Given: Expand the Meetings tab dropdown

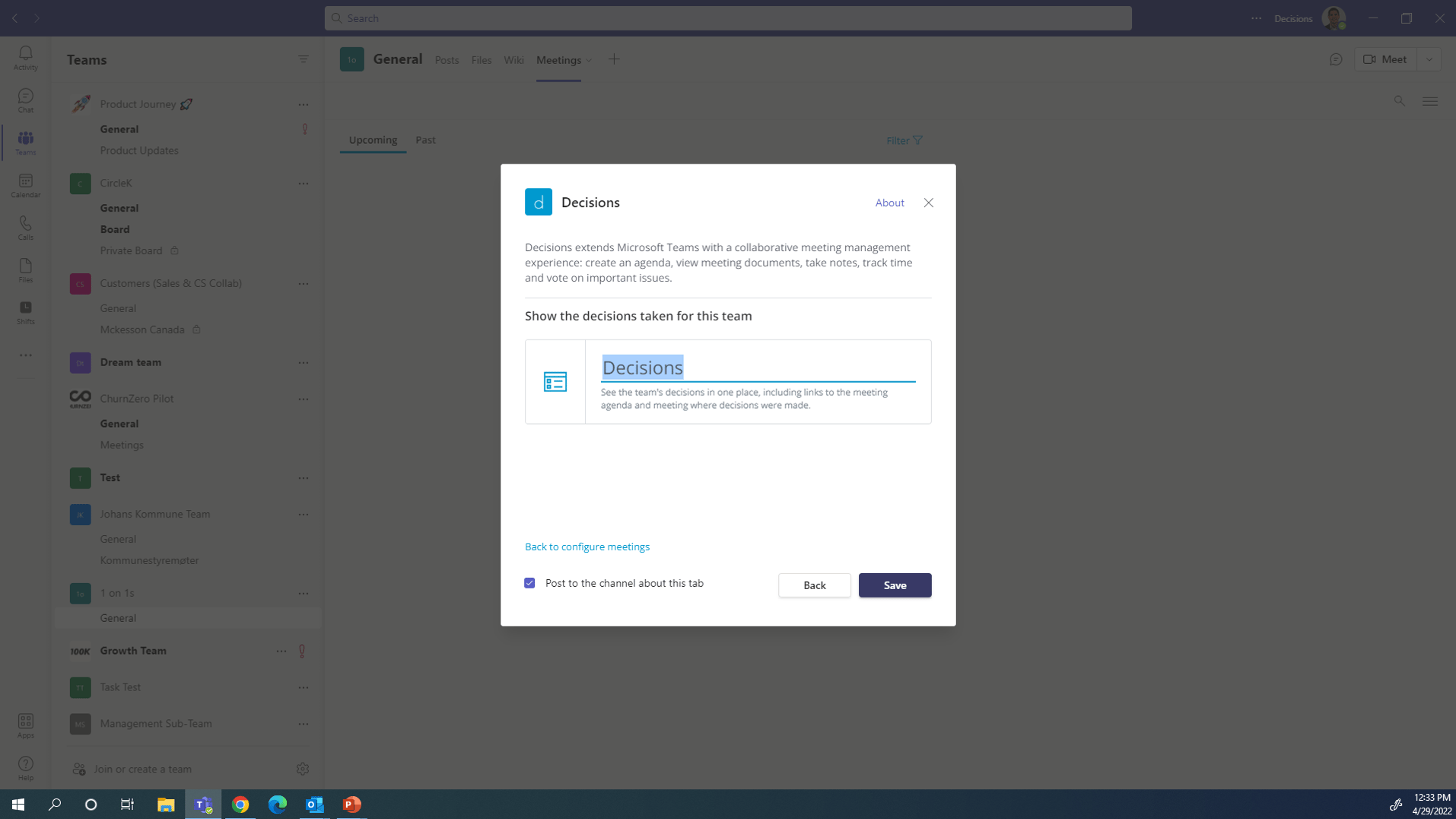Looking at the screenshot, I should pos(590,60).
